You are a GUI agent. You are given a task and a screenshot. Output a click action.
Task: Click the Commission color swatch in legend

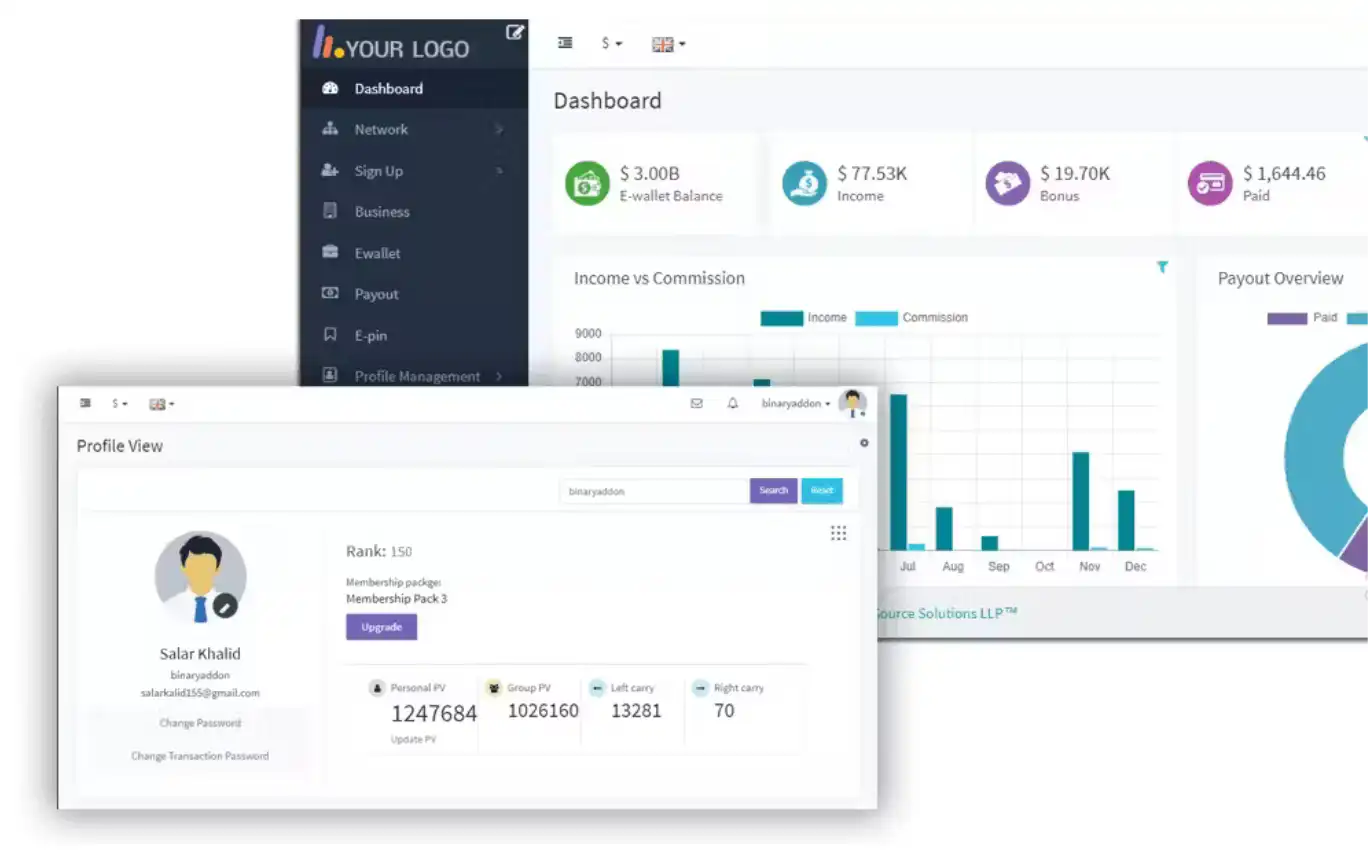coord(876,318)
